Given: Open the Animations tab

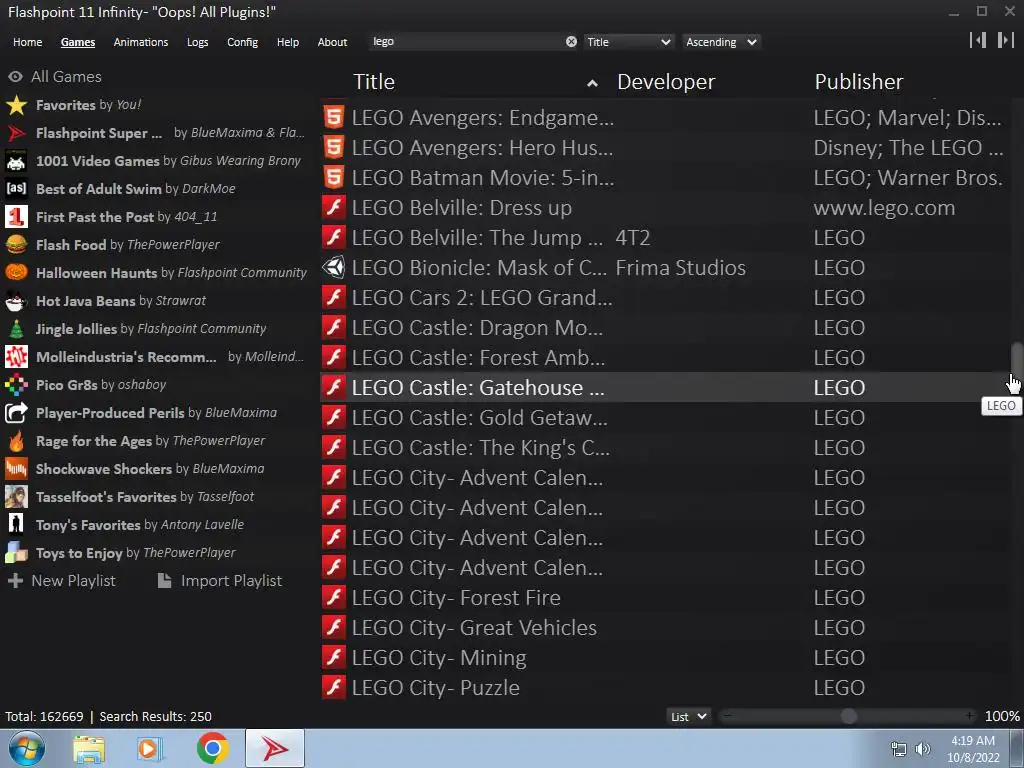Looking at the screenshot, I should pos(140,42).
